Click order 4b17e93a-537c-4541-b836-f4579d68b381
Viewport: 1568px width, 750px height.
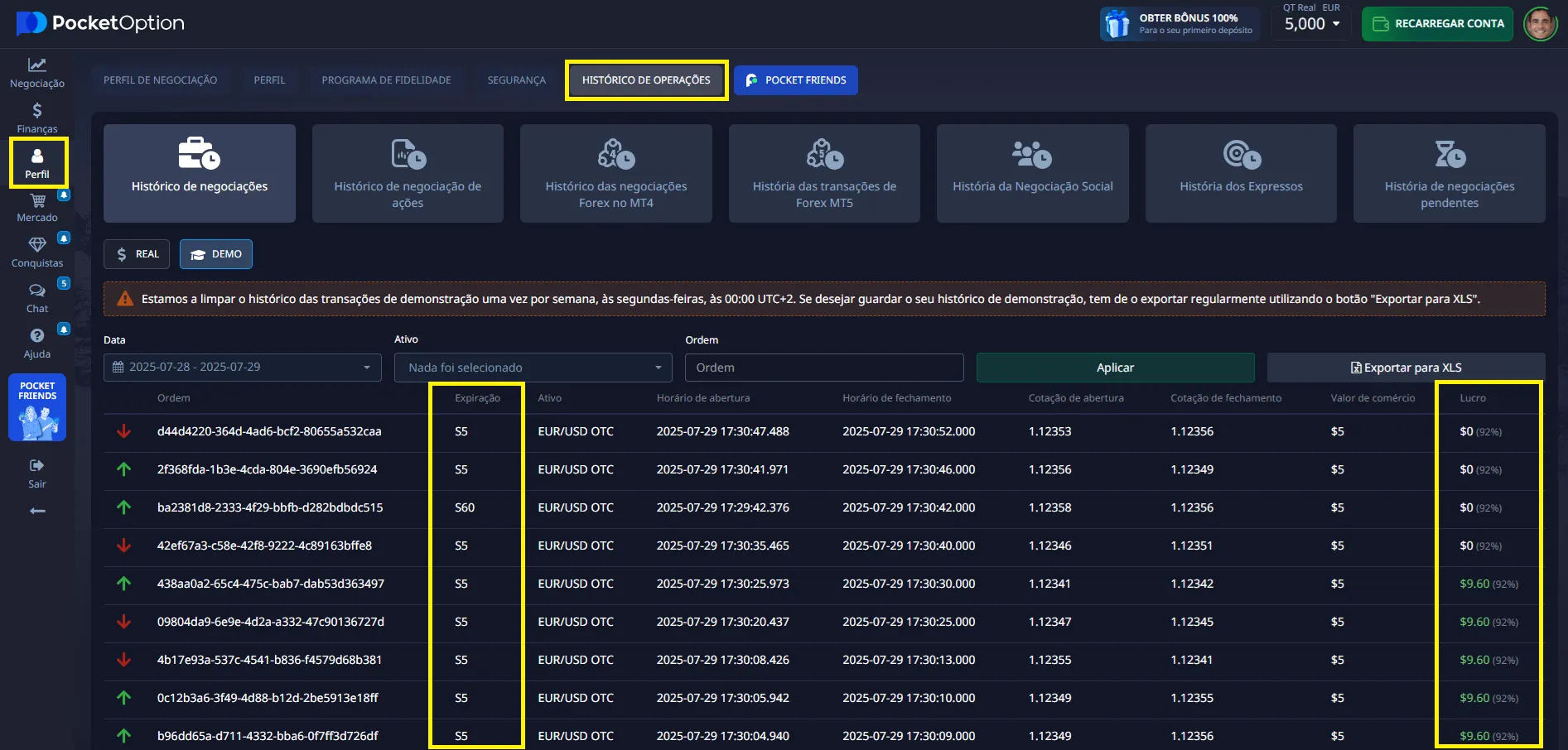pos(269,660)
